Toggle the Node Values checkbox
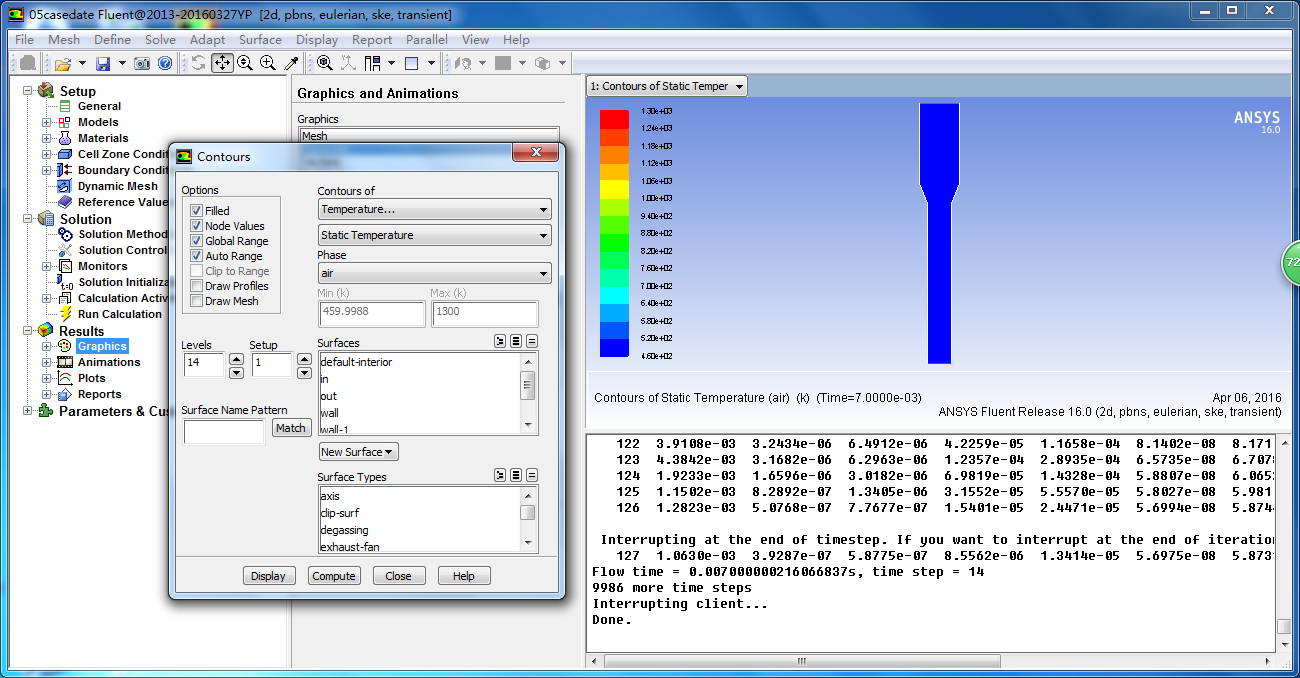1300x678 pixels. pyautogui.click(x=196, y=226)
